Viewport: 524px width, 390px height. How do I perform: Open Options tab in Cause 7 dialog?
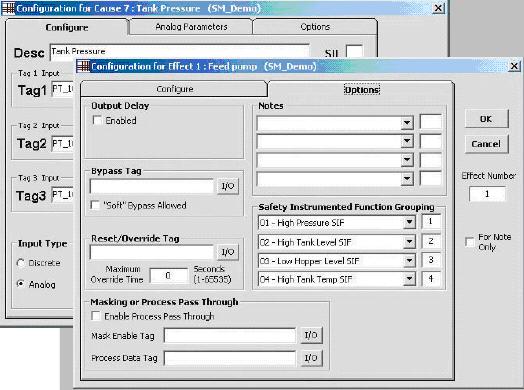pos(315,27)
